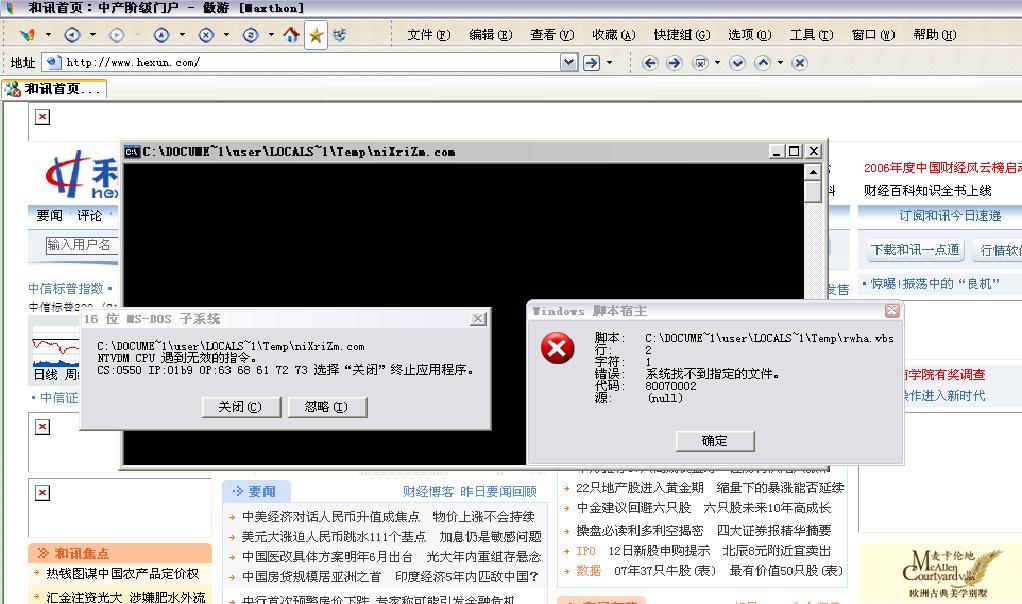Click 确定 in the Windows script host dialog

(715, 441)
